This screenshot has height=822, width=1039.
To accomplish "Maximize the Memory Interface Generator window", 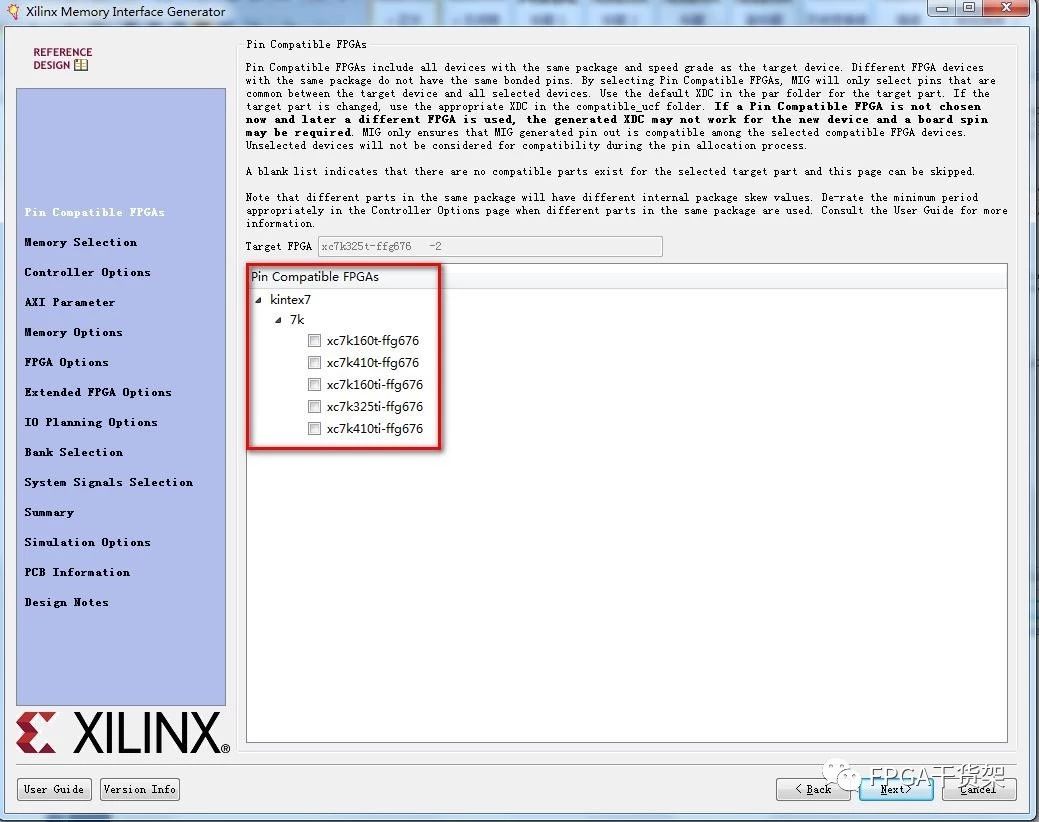I will 969,8.
